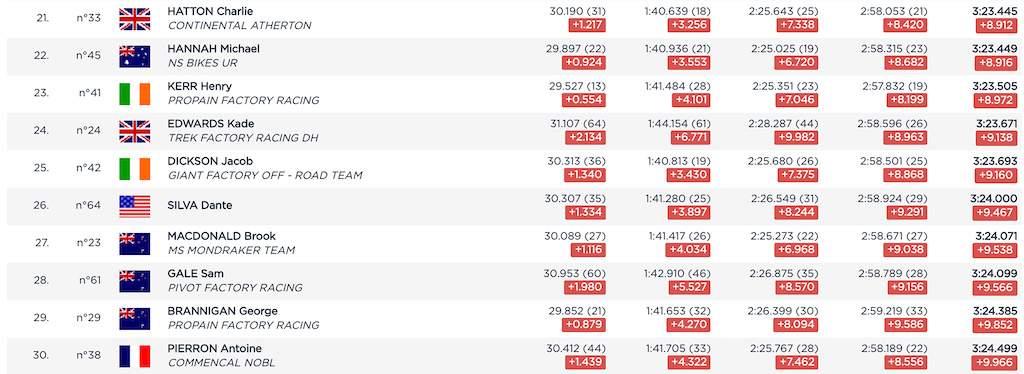Click rank number 30.
This screenshot has width=1024, height=374.
(x=40, y=356)
